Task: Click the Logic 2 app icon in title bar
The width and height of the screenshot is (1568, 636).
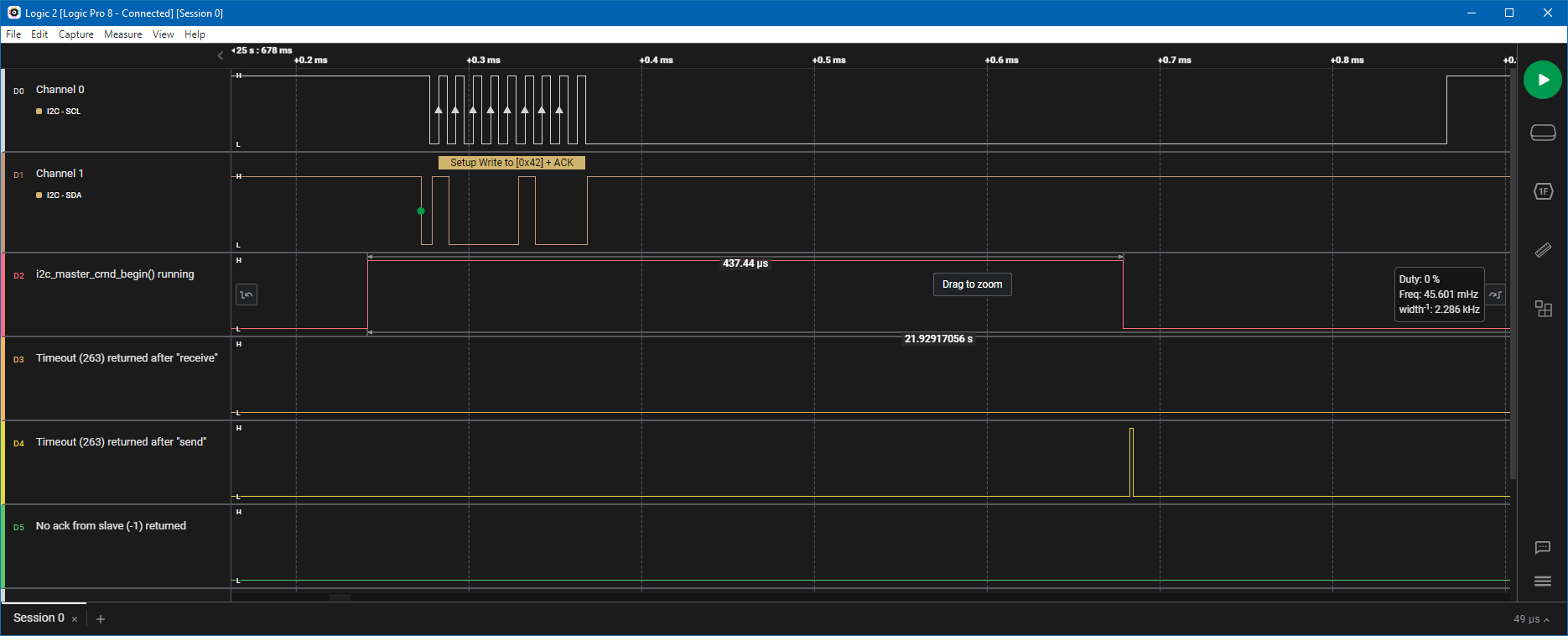Action: pos(13,13)
